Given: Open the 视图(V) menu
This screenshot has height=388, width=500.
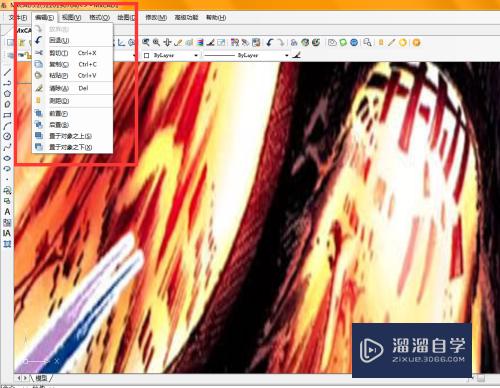Looking at the screenshot, I should (71, 17).
